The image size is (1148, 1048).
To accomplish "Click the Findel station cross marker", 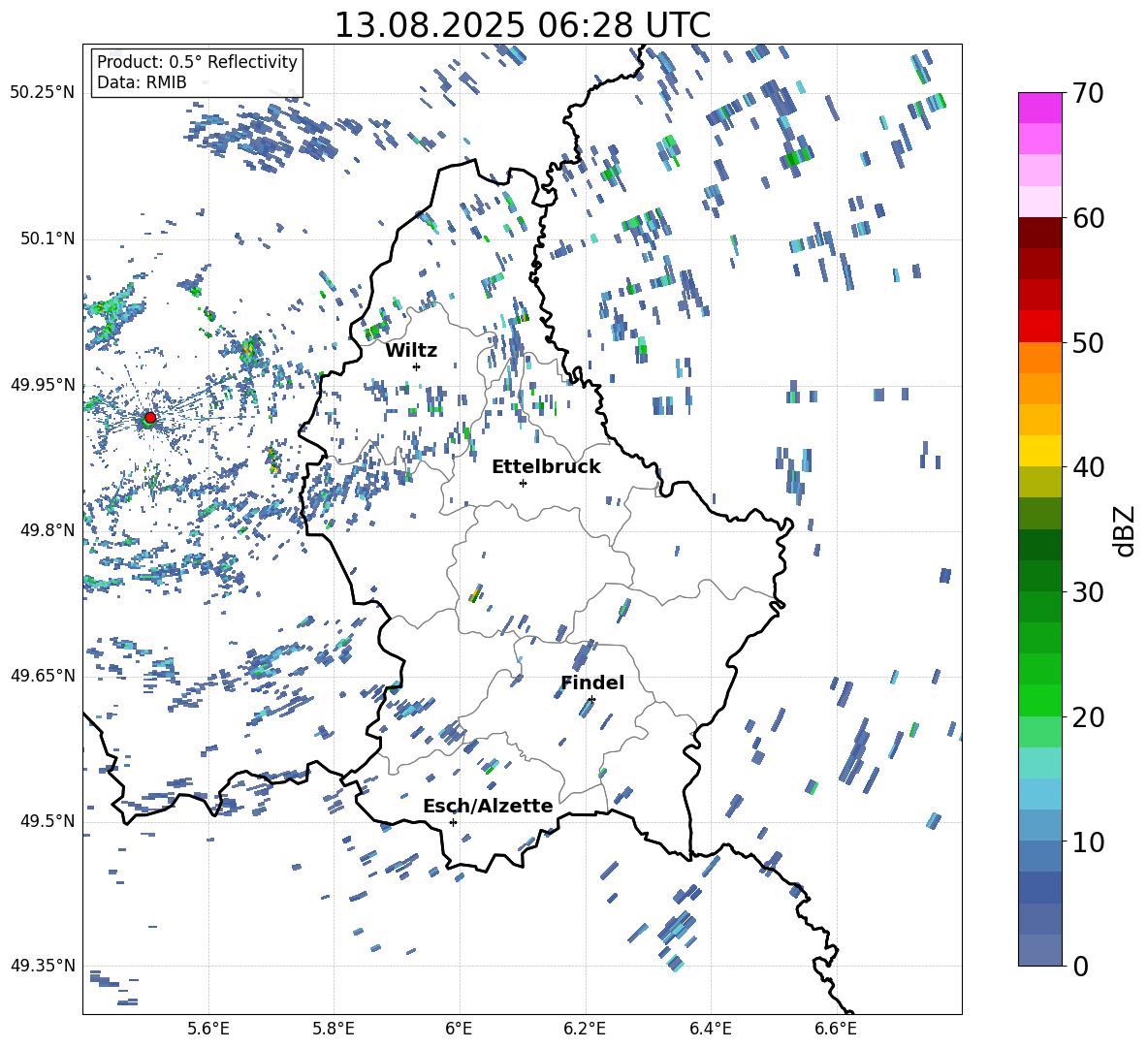I will pyautogui.click(x=591, y=700).
